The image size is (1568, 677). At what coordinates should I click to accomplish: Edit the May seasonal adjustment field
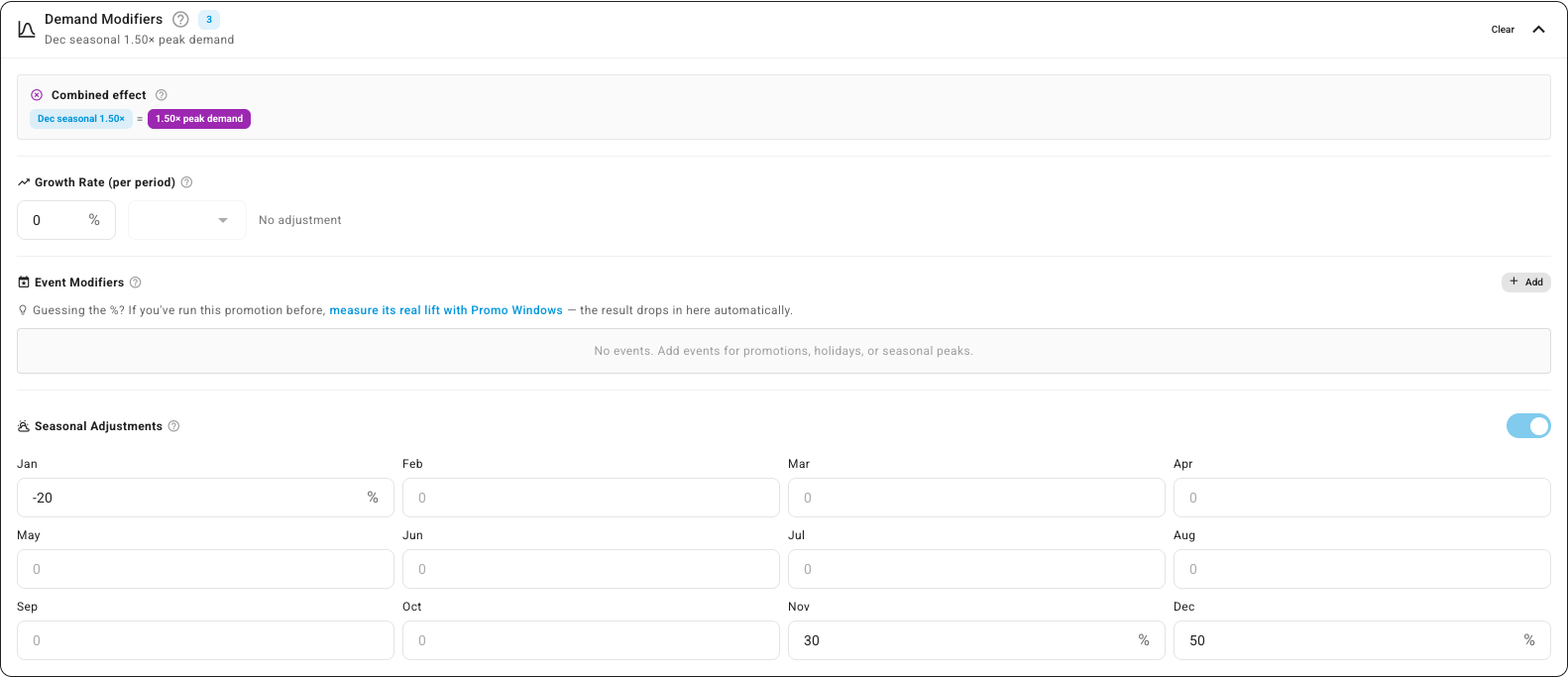pyautogui.click(x=205, y=569)
